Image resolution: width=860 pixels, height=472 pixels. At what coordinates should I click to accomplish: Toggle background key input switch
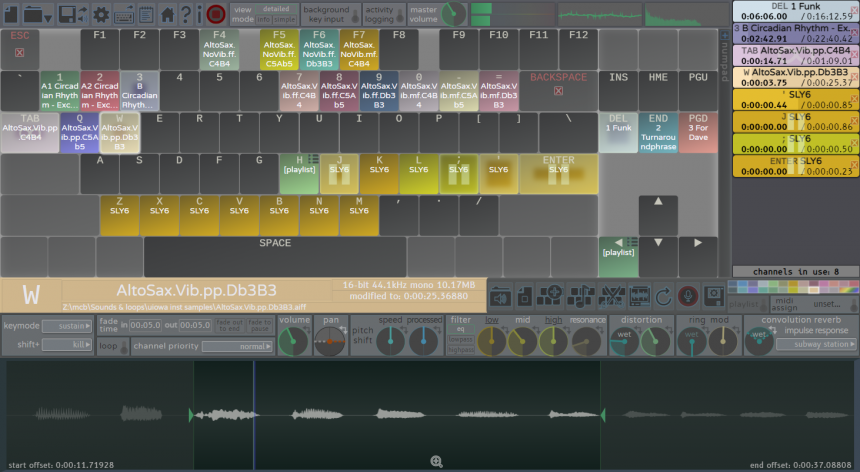[357, 17]
